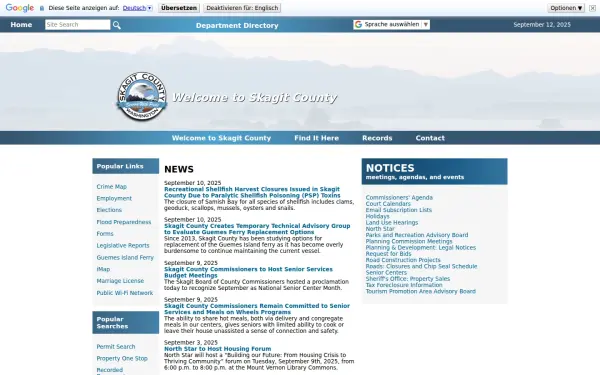Open the Flood Preparedness link
The width and height of the screenshot is (600, 375).
pos(124,222)
